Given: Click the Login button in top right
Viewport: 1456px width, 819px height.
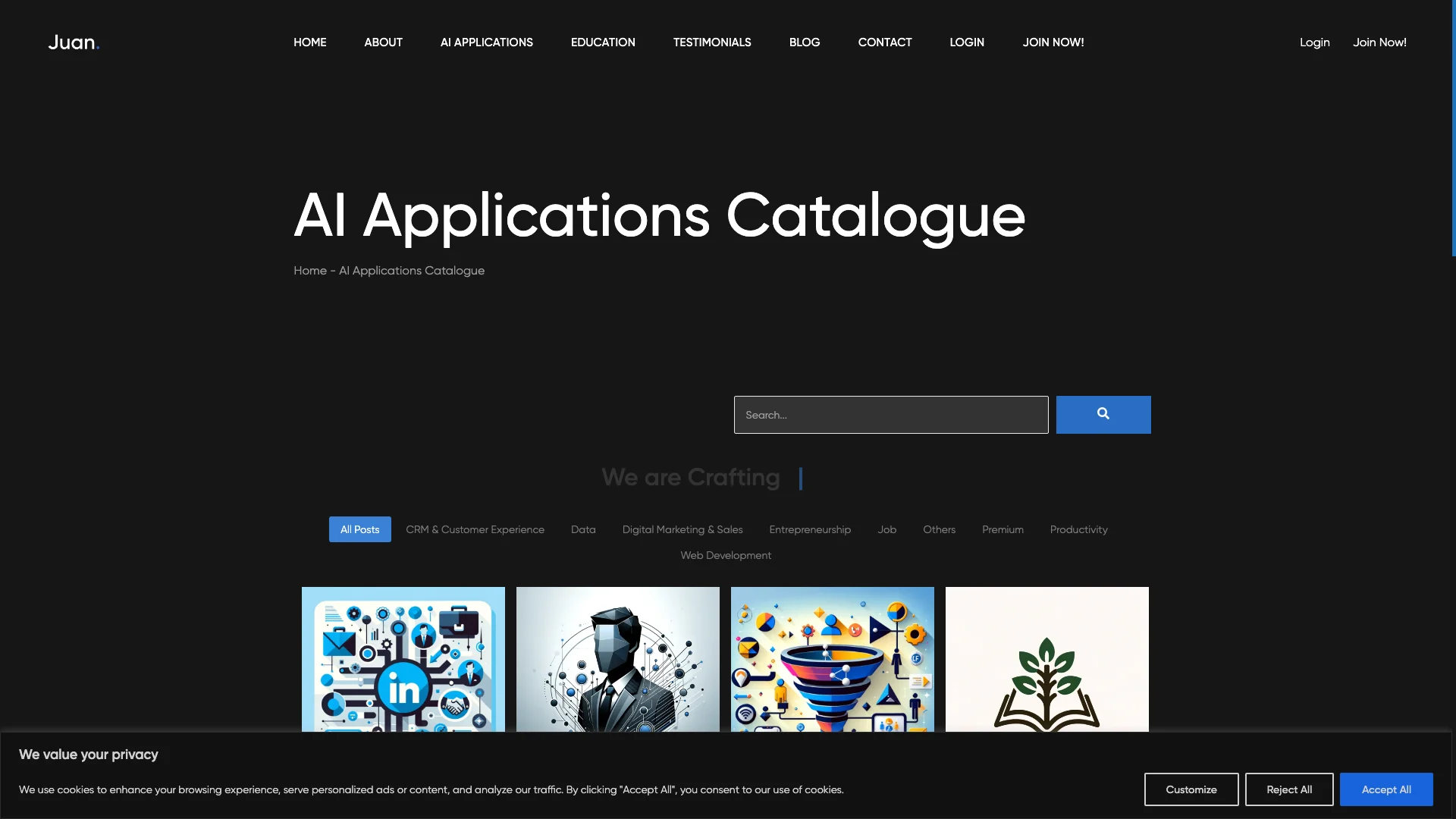Looking at the screenshot, I should point(1314,42).
